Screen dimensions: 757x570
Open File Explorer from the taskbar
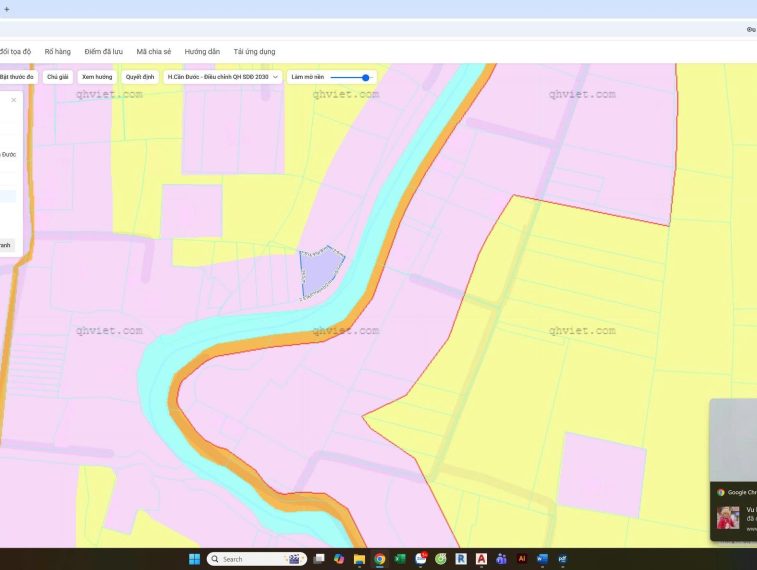pyautogui.click(x=359, y=559)
